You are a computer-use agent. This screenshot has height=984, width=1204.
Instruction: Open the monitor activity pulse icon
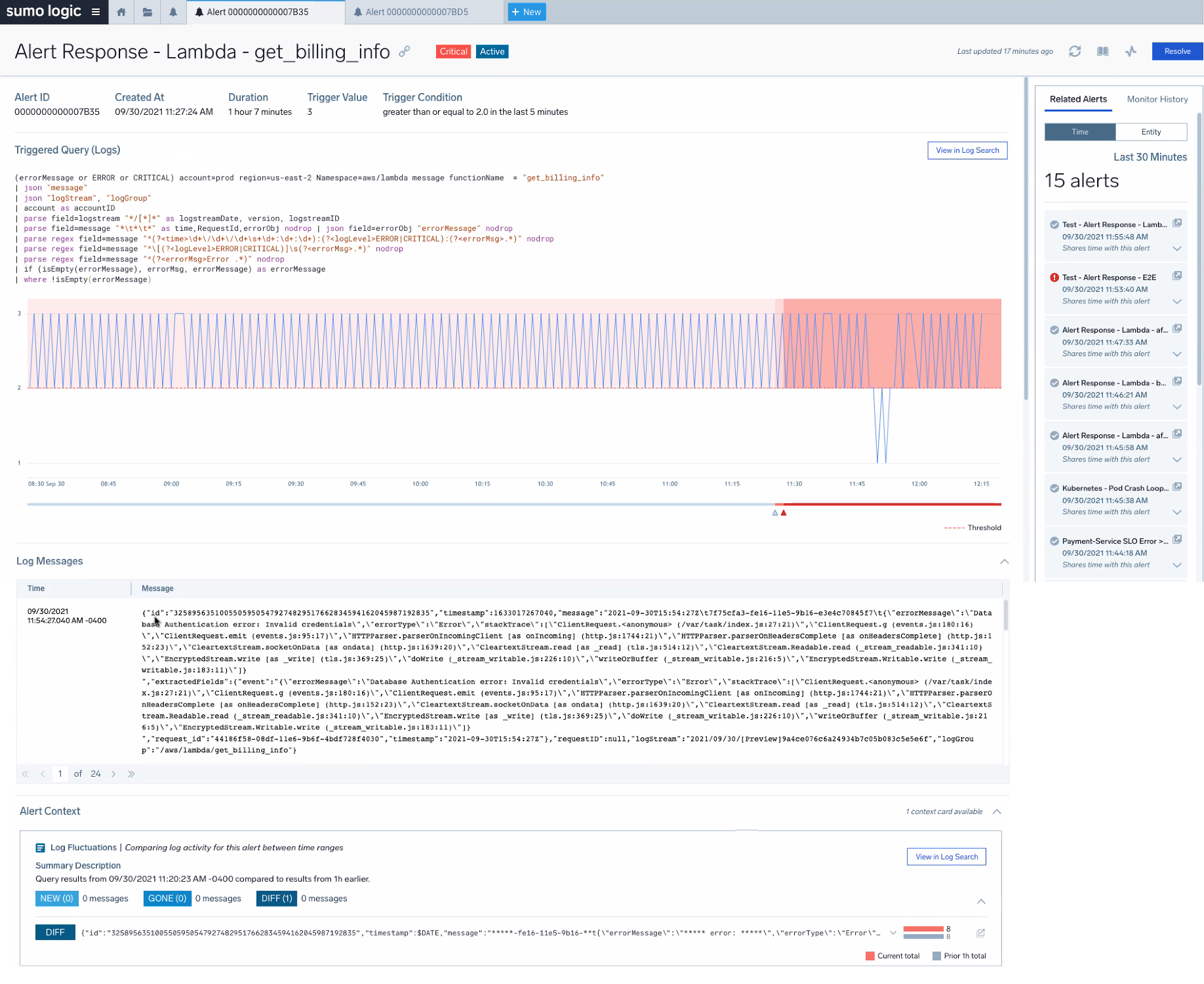pyautogui.click(x=1131, y=51)
